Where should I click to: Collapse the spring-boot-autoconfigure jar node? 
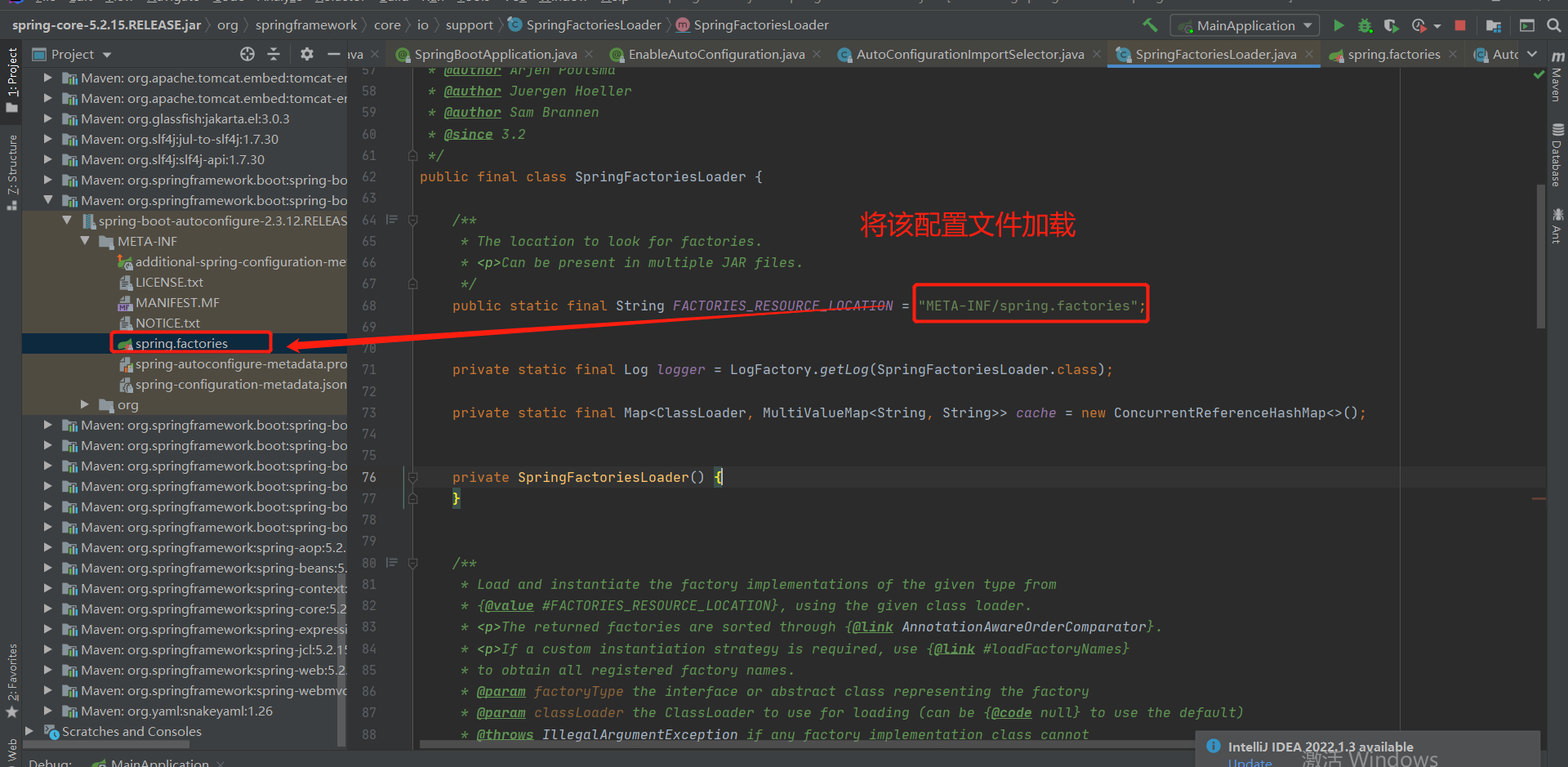point(67,221)
